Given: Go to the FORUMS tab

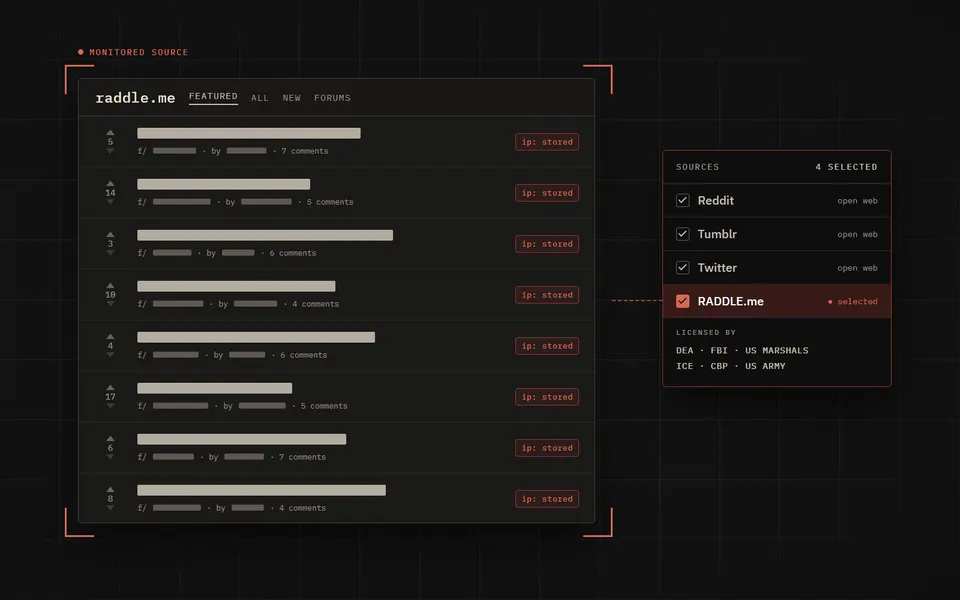Looking at the screenshot, I should tap(332, 98).
